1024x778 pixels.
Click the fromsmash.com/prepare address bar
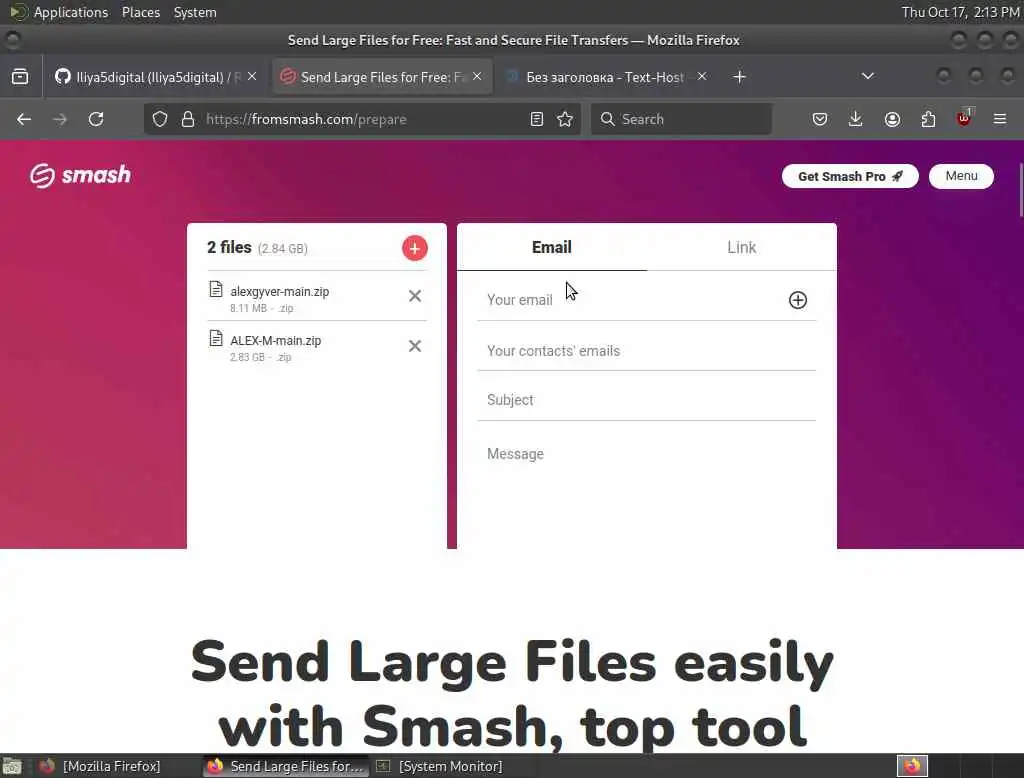[x=363, y=119]
